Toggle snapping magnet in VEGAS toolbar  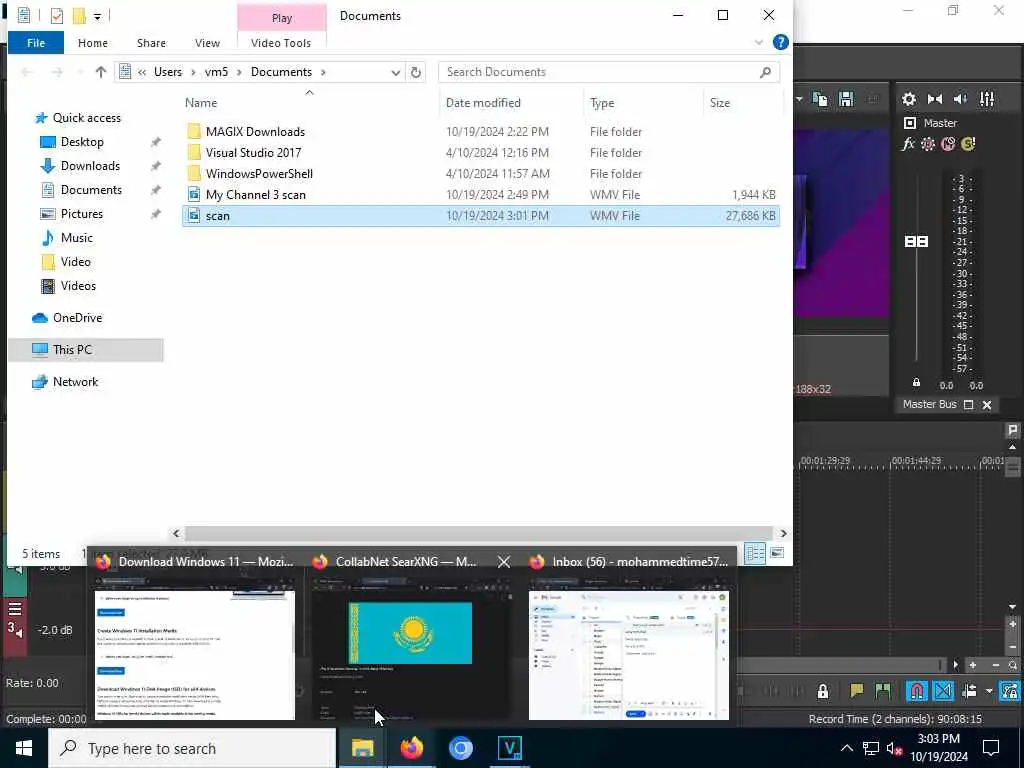point(917,691)
